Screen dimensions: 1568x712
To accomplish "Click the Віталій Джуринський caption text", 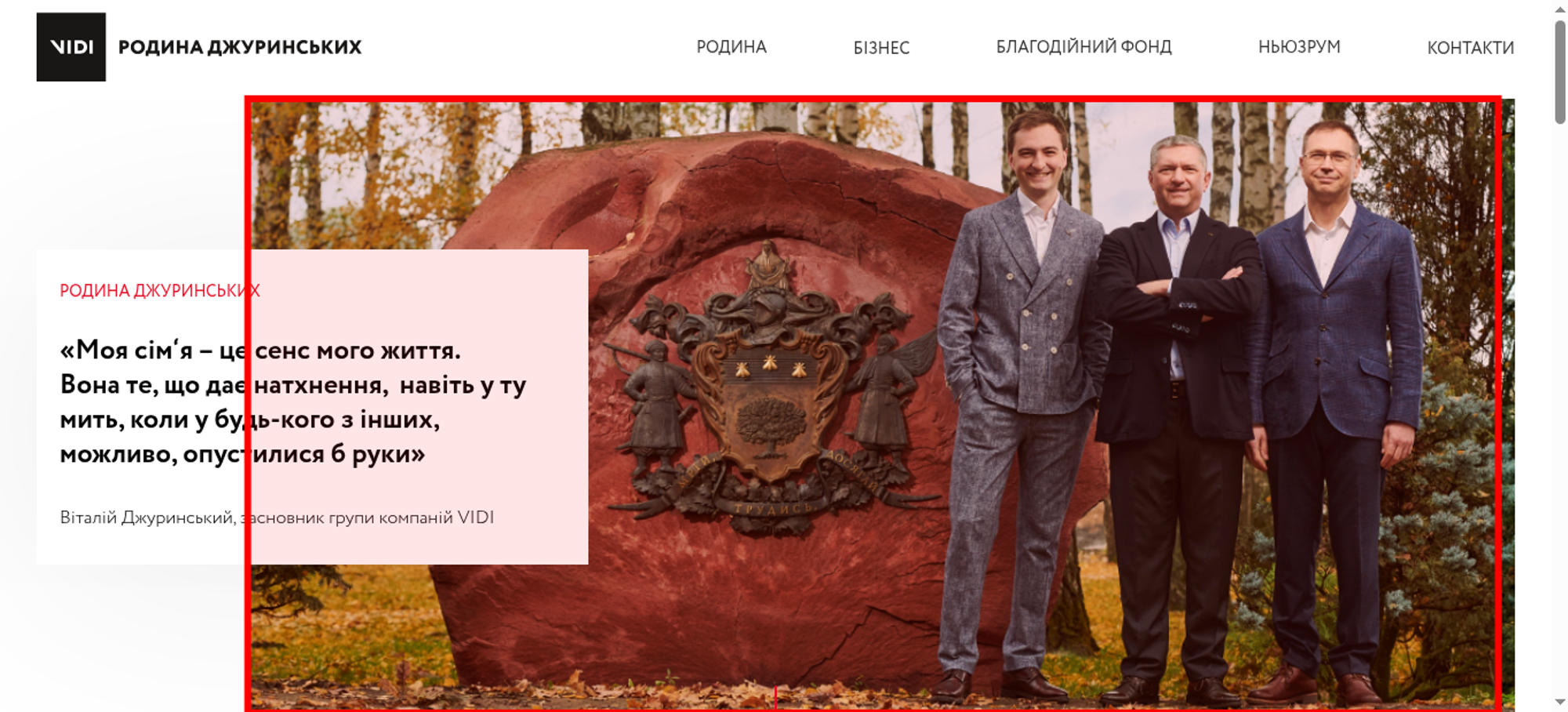I will tap(277, 518).
